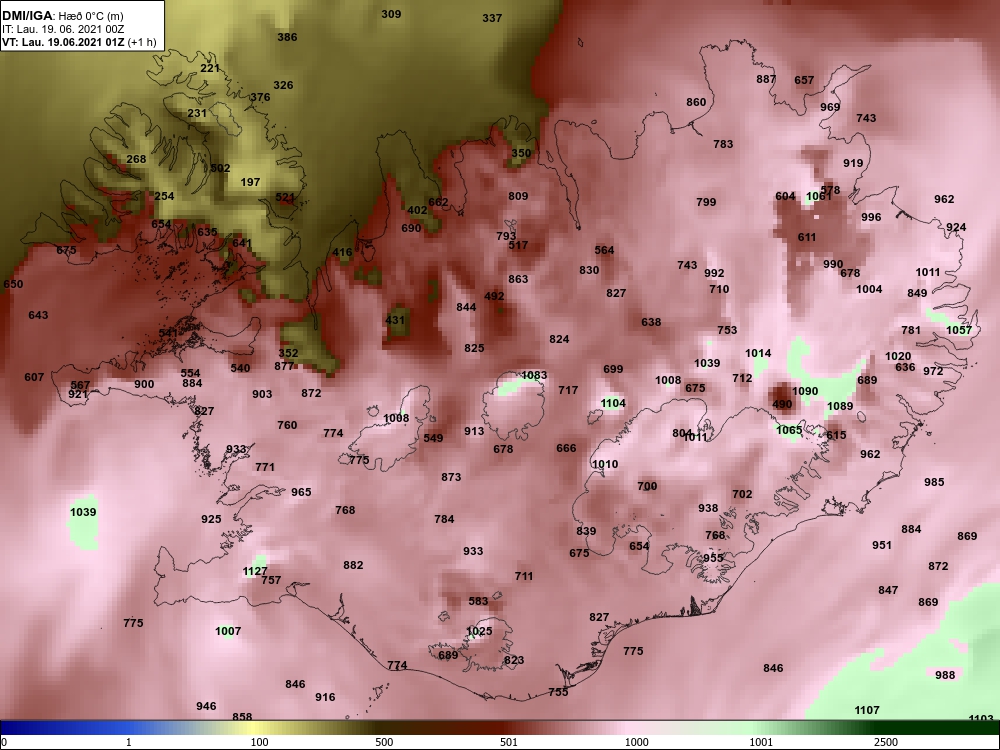The image size is (1000, 750).
Task: Click the map value 1004
Action: 869,289
